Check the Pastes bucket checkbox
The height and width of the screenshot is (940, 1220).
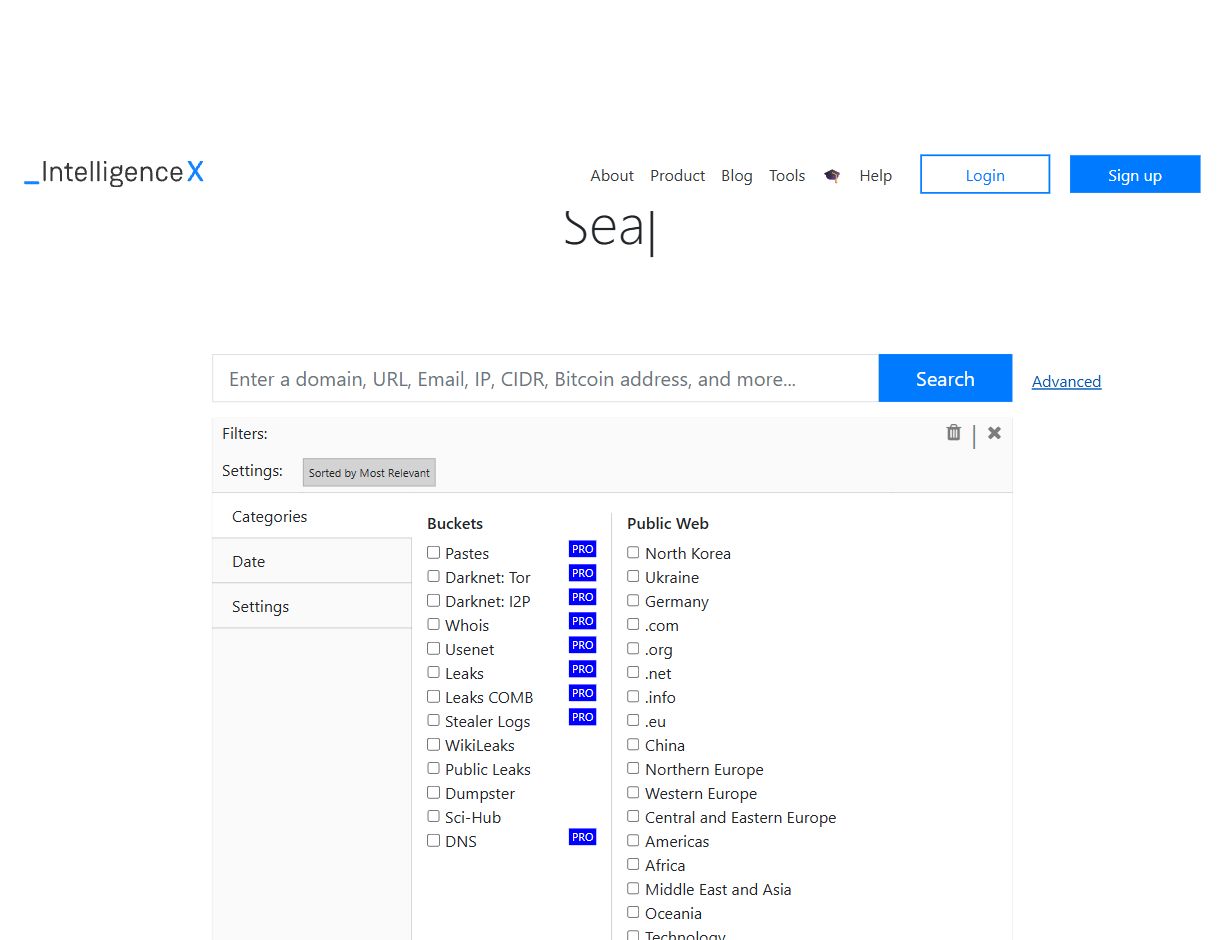coord(434,552)
